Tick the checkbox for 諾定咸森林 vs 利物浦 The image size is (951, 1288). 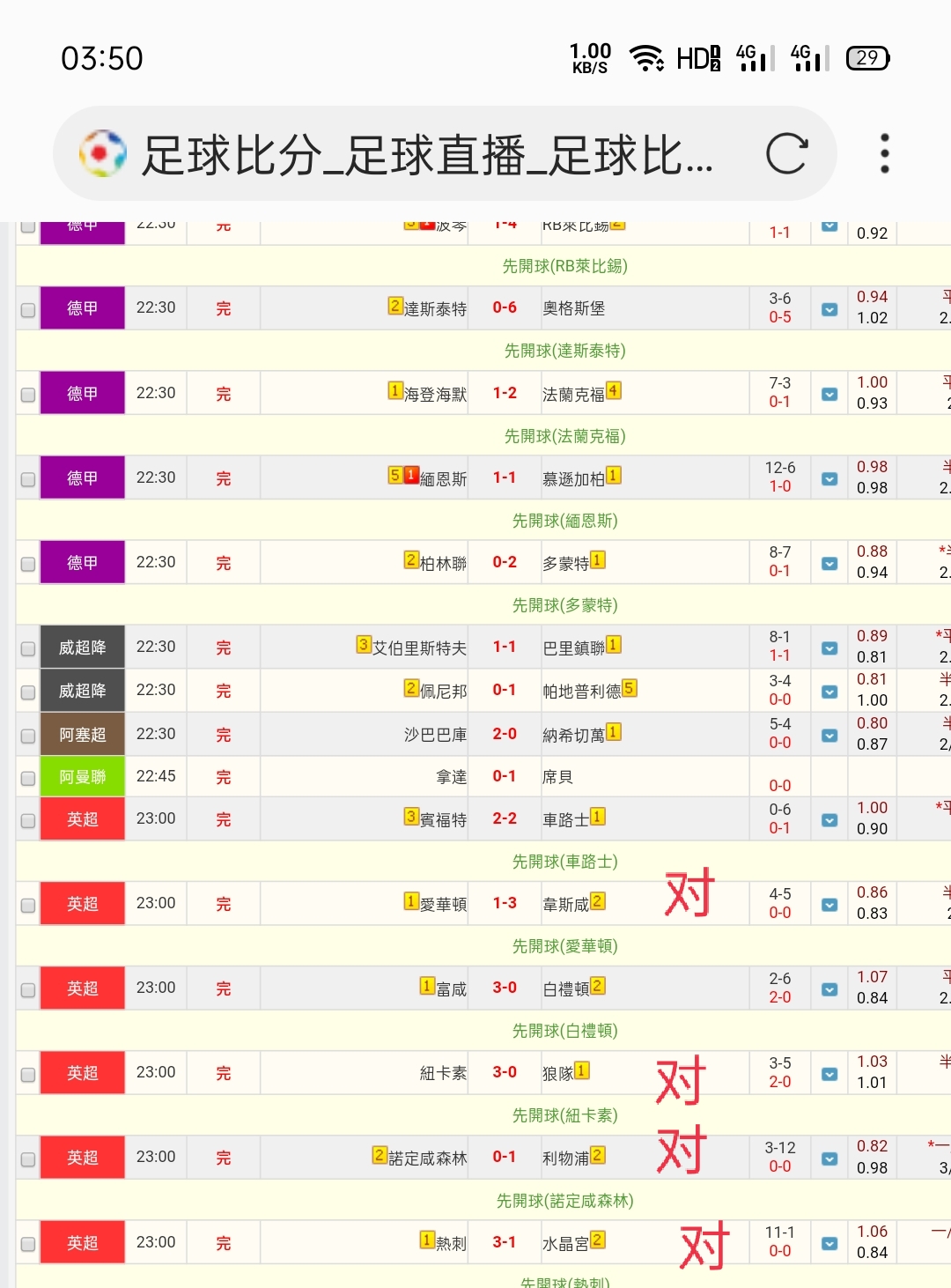[28, 1159]
